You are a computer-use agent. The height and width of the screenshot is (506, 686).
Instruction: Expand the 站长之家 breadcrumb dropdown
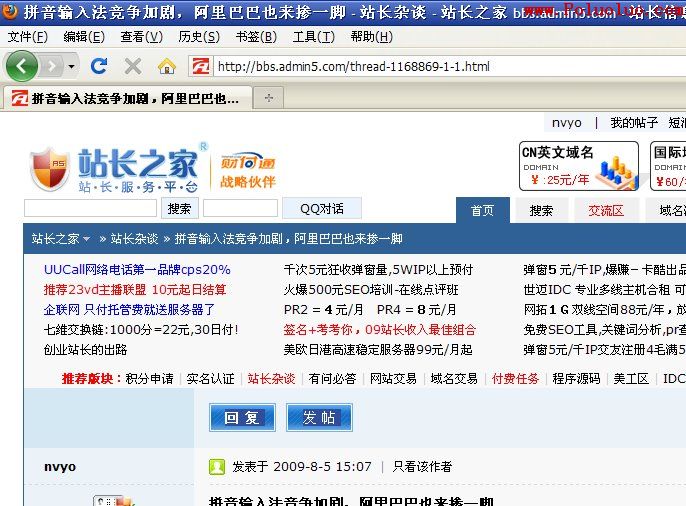(x=86, y=239)
